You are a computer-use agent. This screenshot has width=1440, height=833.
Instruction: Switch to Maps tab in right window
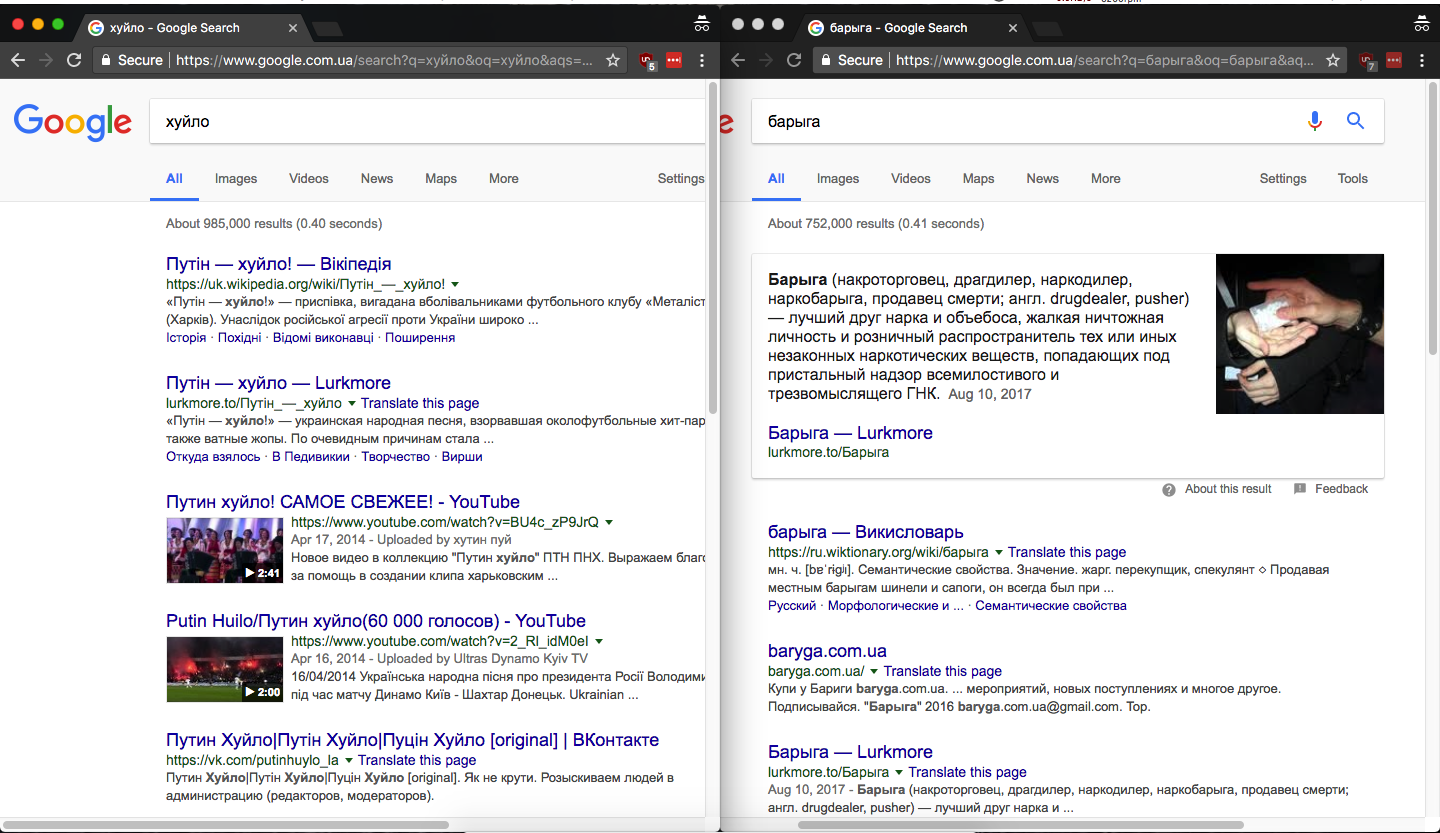978,179
